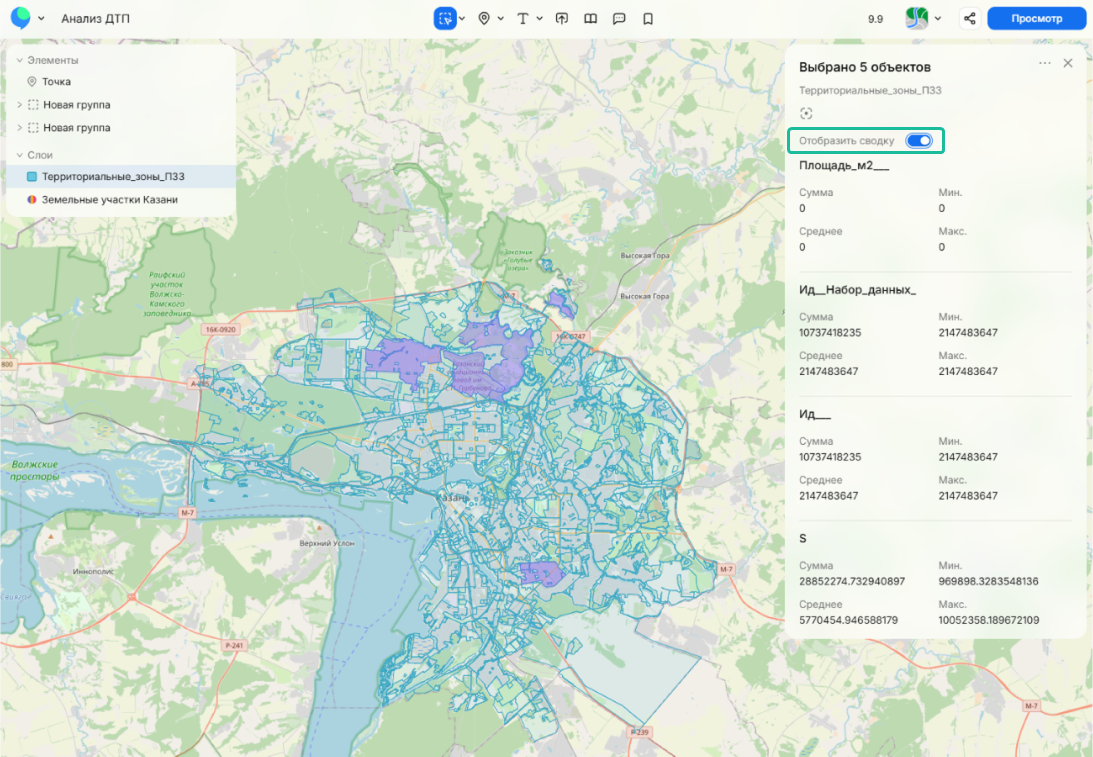Click the blue swatch of Территориальные_зоны_ПЗЗ

(32, 177)
